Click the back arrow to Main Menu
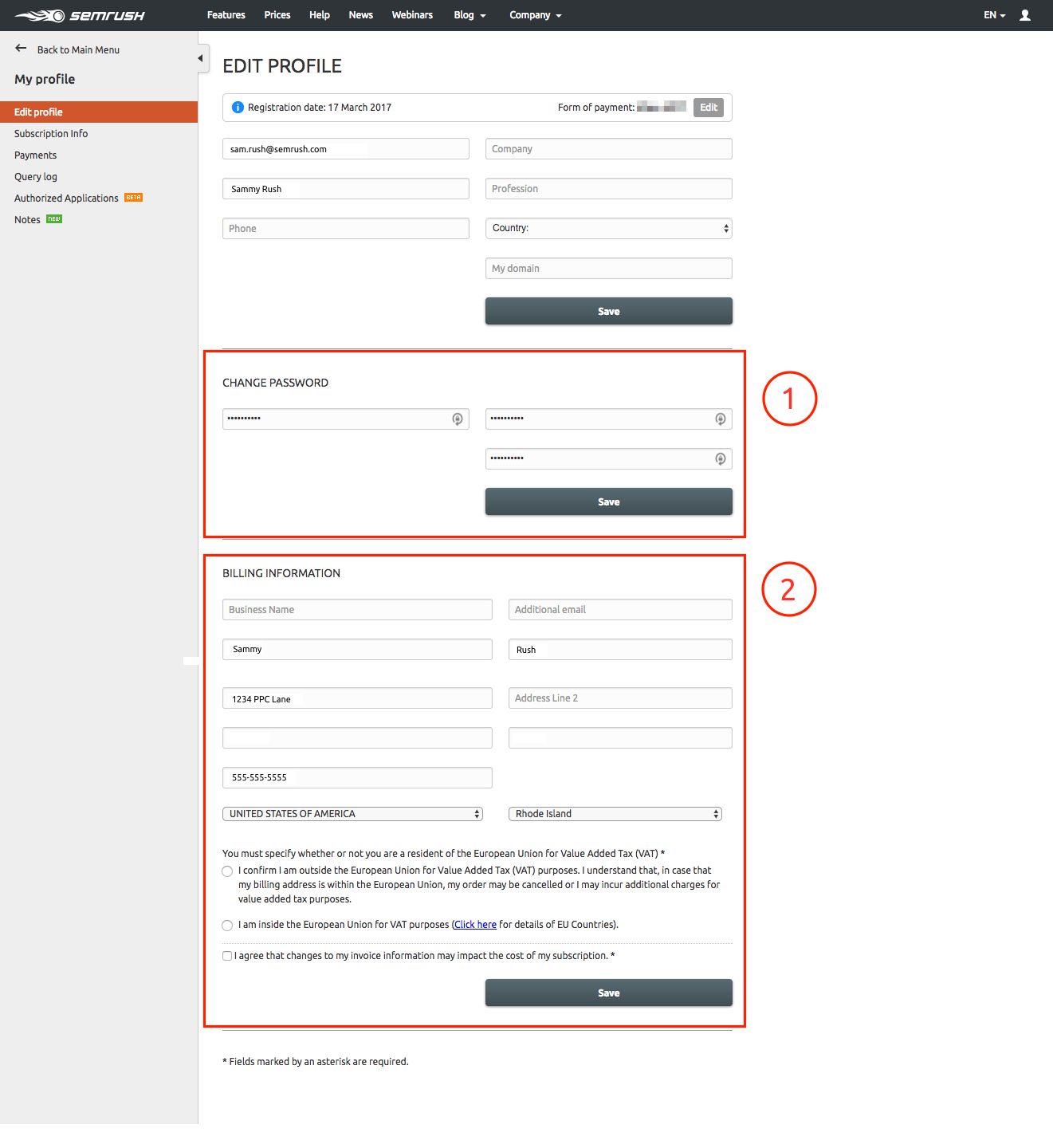Screen dimensions: 1053x1148 coord(21,49)
